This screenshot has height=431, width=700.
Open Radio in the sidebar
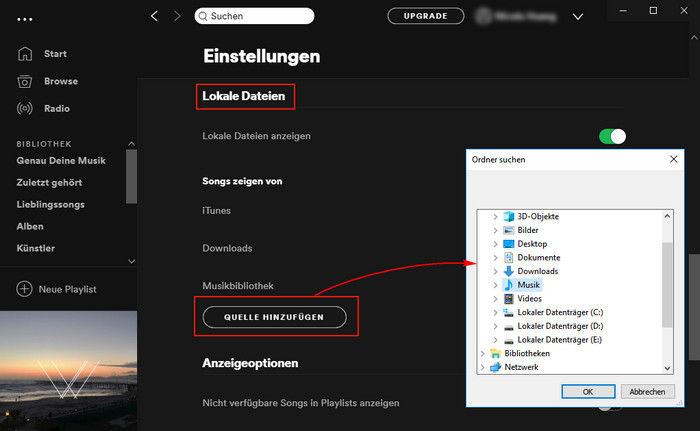57,109
